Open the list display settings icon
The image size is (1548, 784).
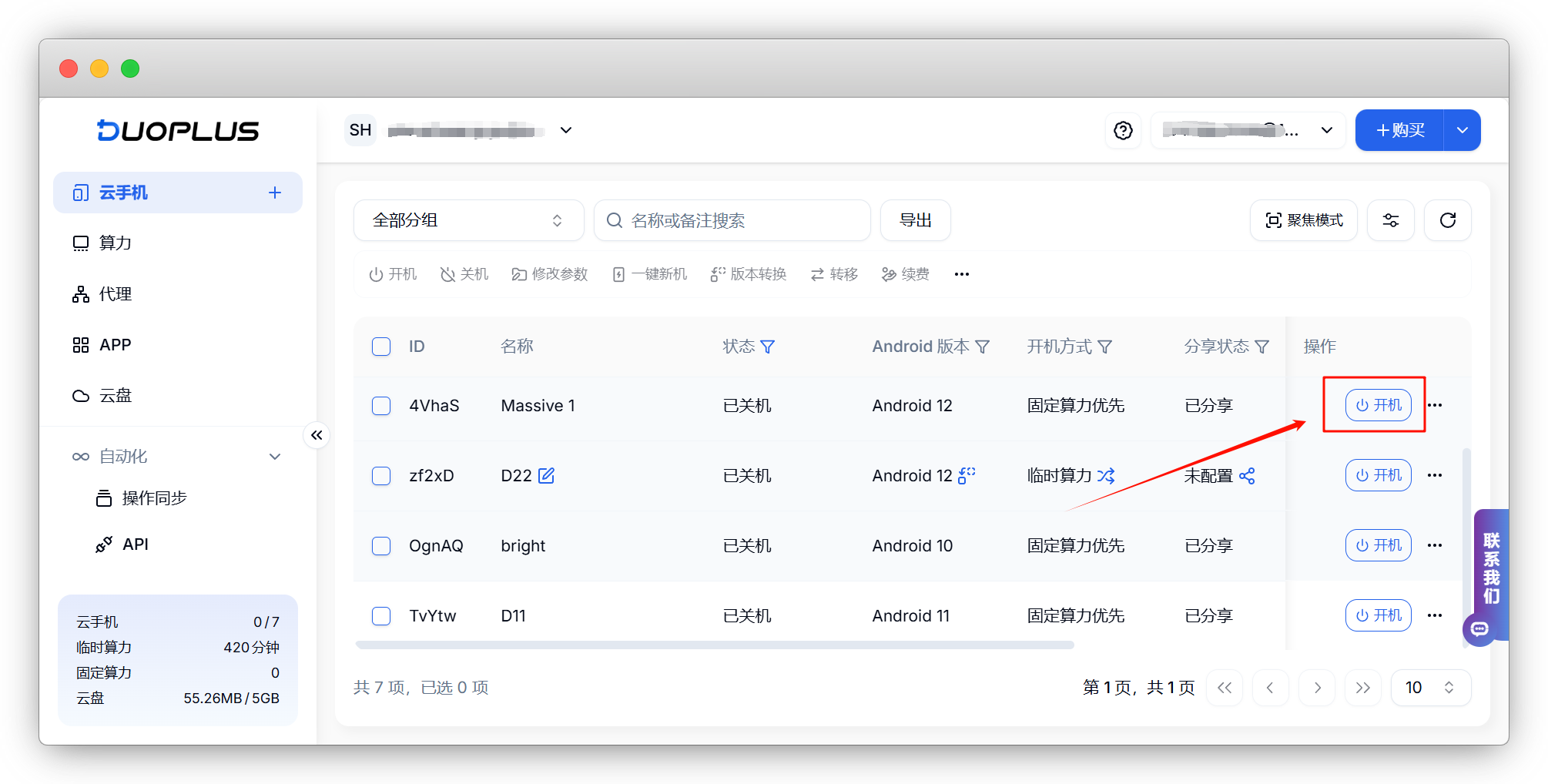point(1390,221)
